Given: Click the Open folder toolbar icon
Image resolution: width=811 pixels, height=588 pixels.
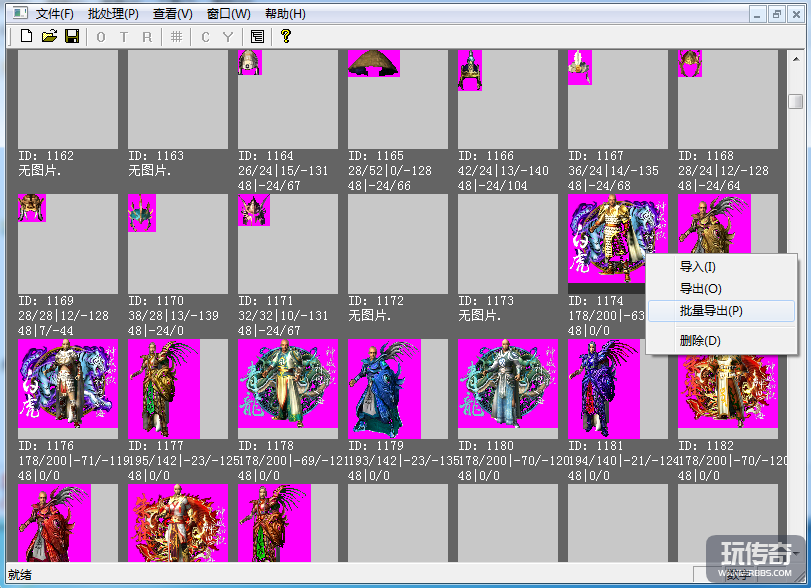Looking at the screenshot, I should pos(49,36).
